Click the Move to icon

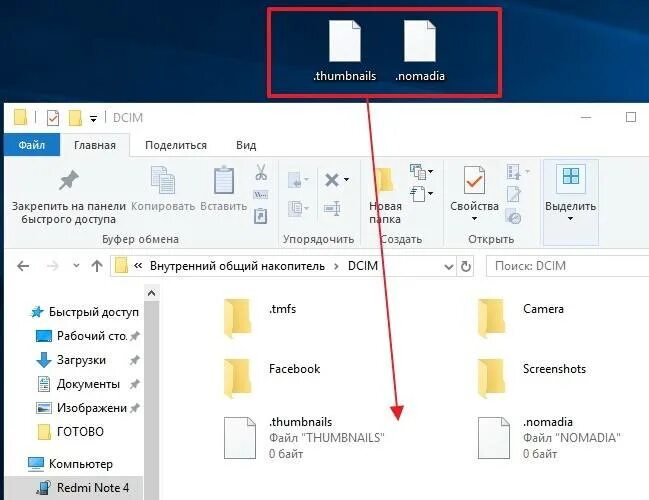[296, 180]
